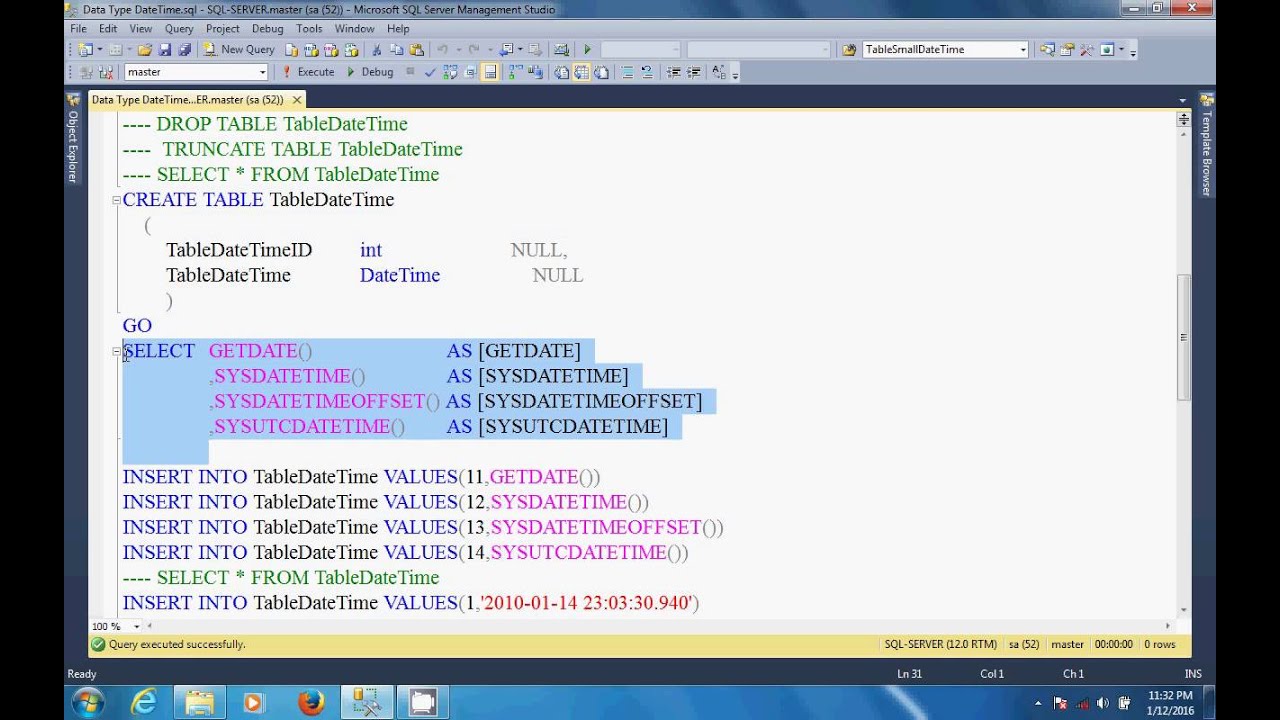
Task: Open the New Project dropdown arrow
Action: [100, 49]
